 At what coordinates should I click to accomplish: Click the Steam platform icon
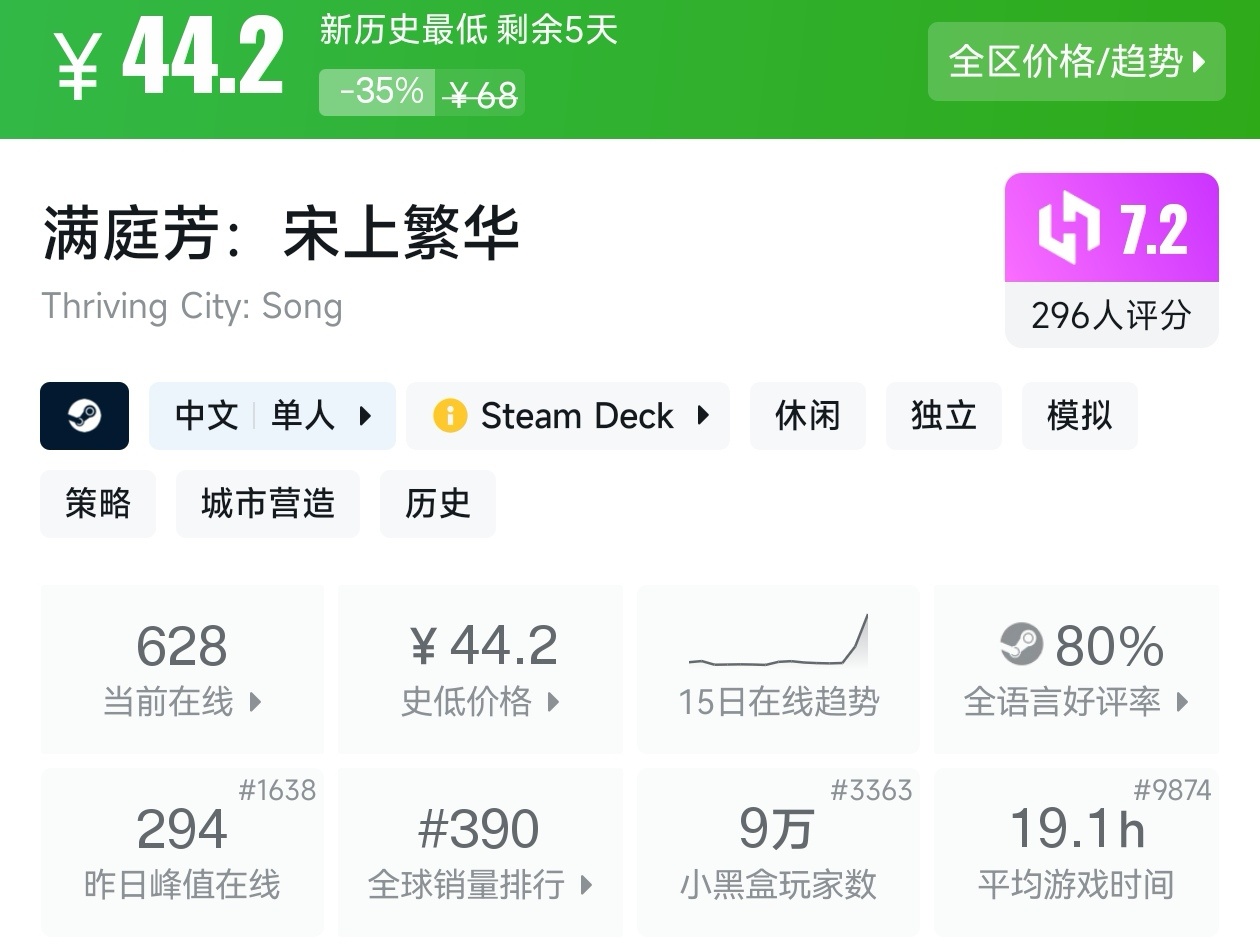pyautogui.click(x=84, y=416)
